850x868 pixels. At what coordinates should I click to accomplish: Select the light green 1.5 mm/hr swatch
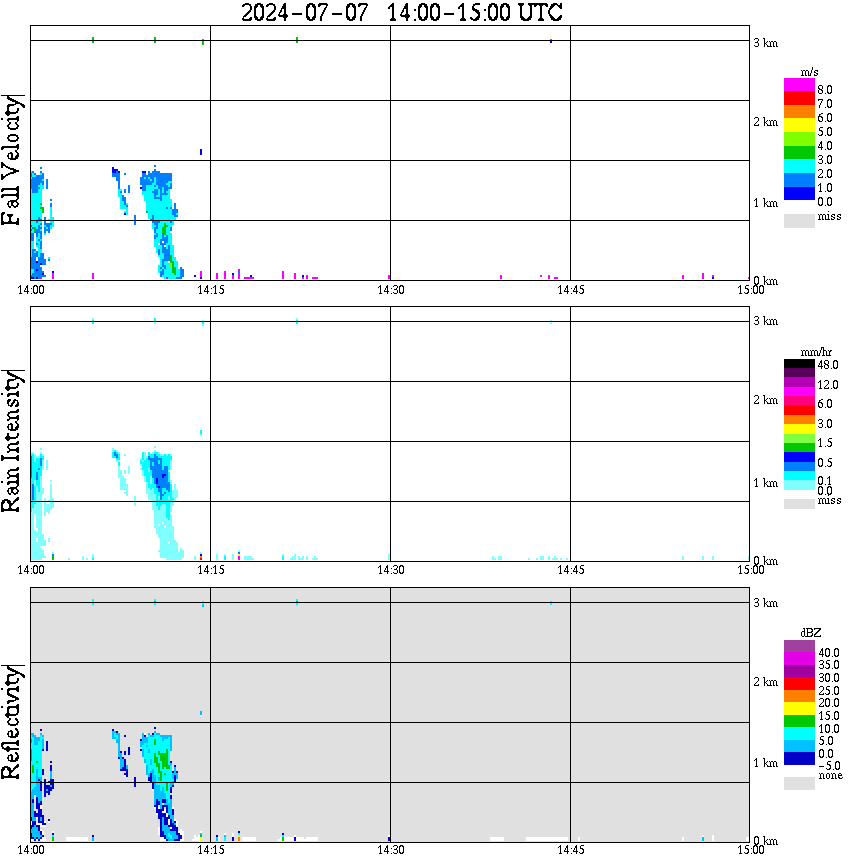[x=799, y=438]
